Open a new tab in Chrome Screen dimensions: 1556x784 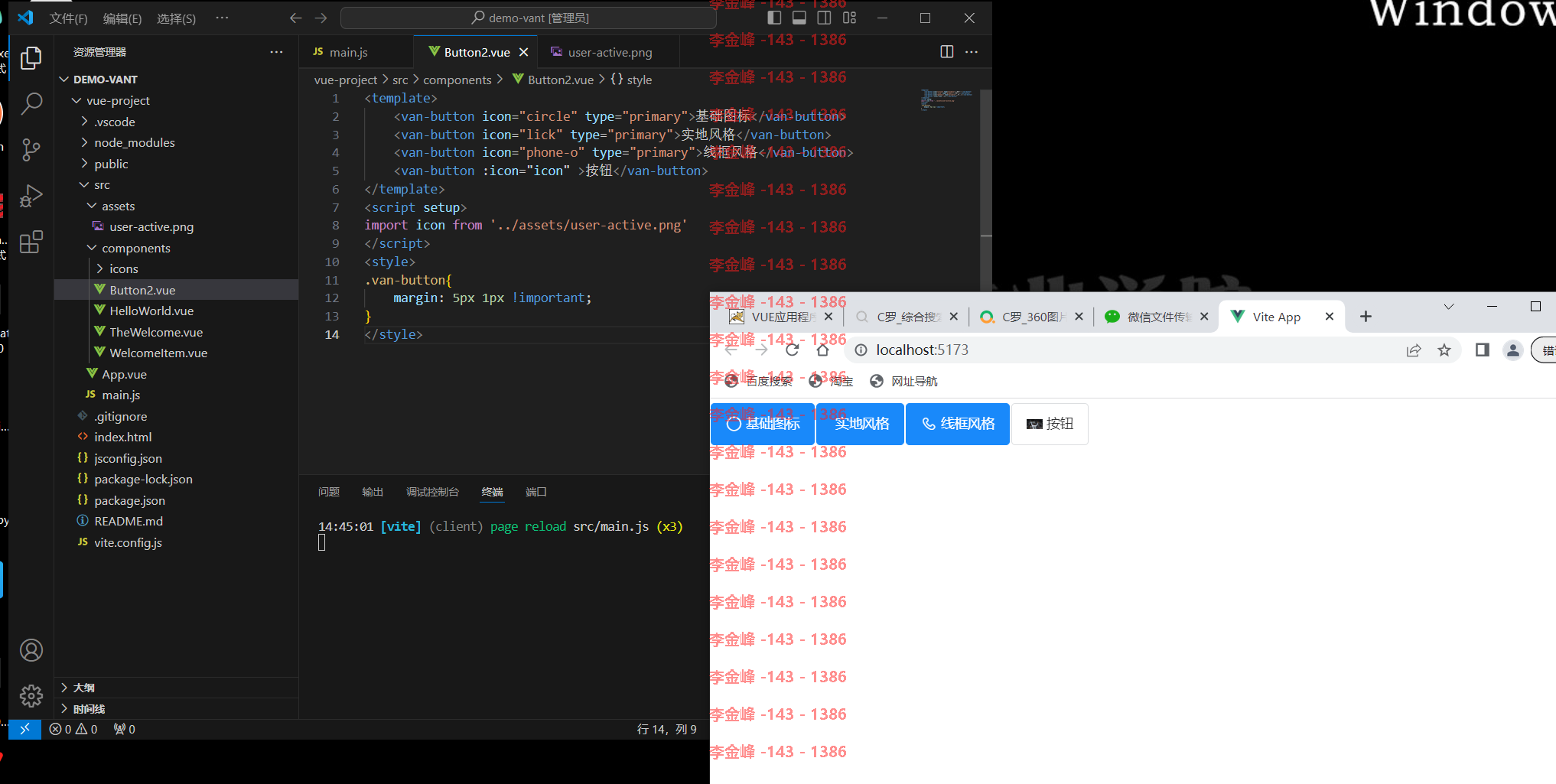tap(1366, 317)
